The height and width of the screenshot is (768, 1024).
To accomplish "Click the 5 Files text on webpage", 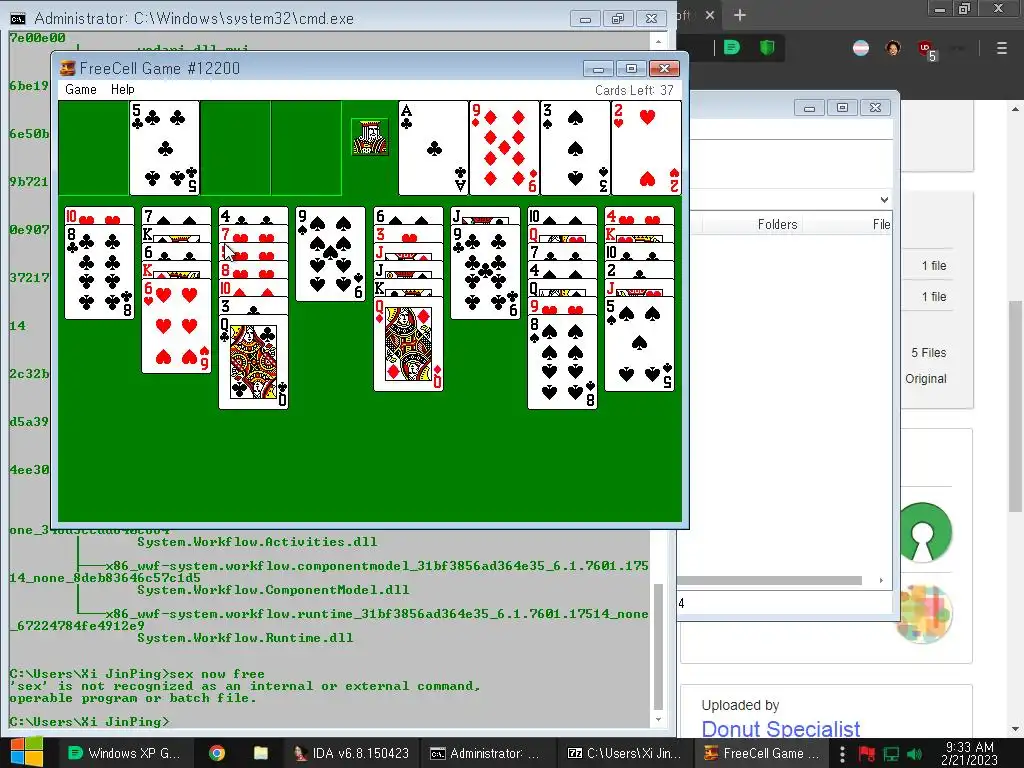I will tap(928, 353).
